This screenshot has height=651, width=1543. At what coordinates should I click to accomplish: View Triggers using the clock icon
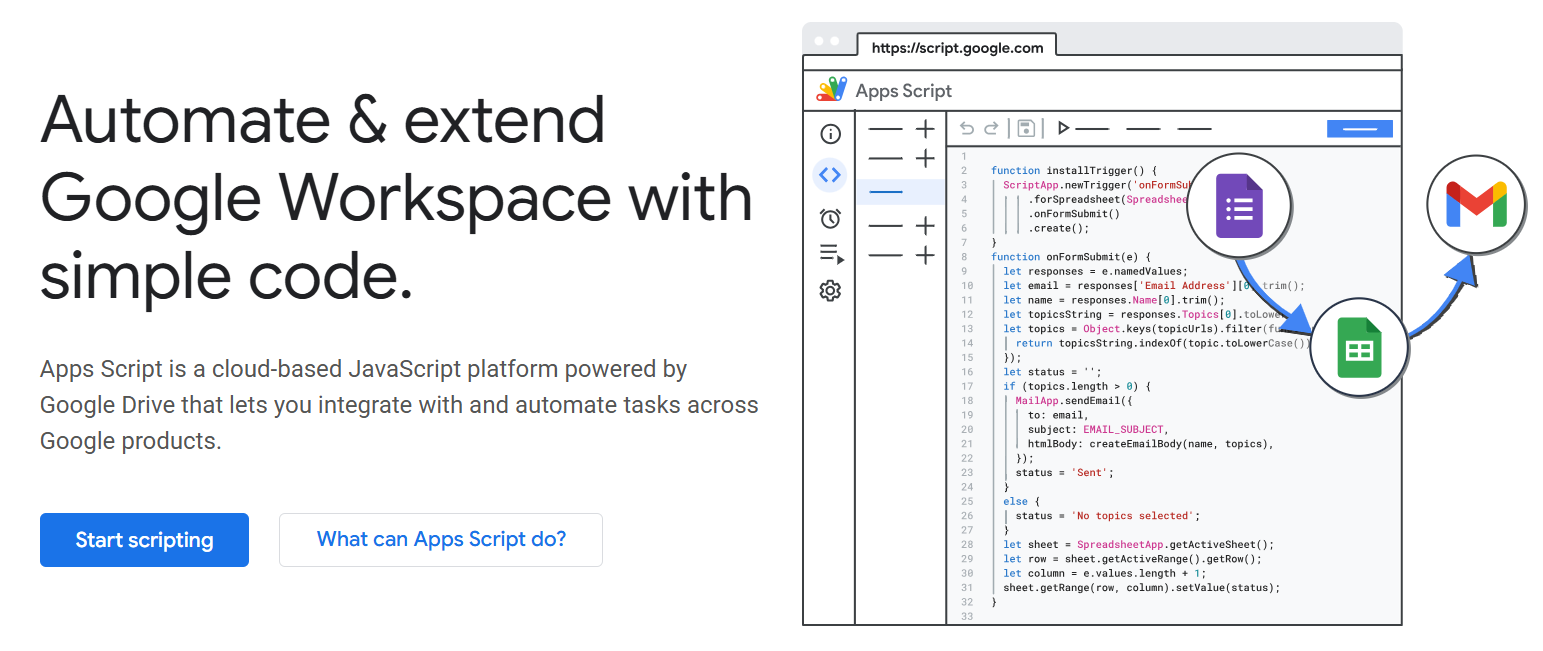click(830, 218)
